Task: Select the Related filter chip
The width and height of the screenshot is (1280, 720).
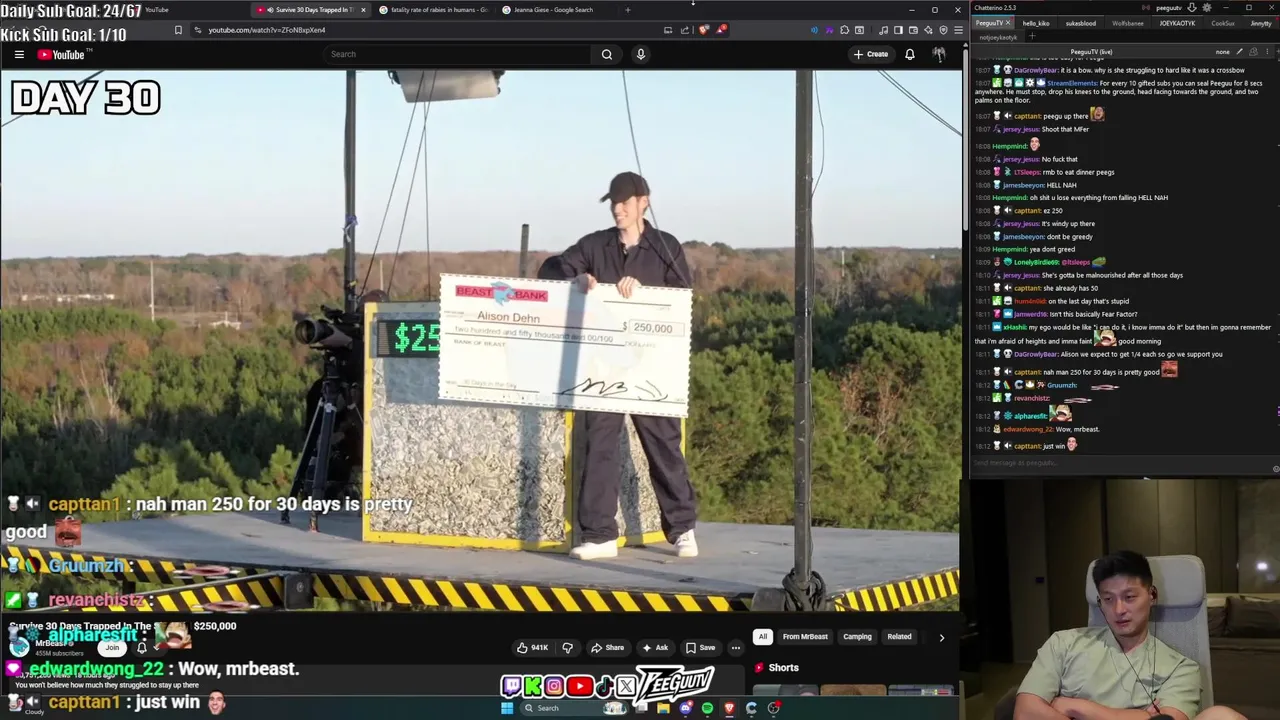Action: coord(899,636)
